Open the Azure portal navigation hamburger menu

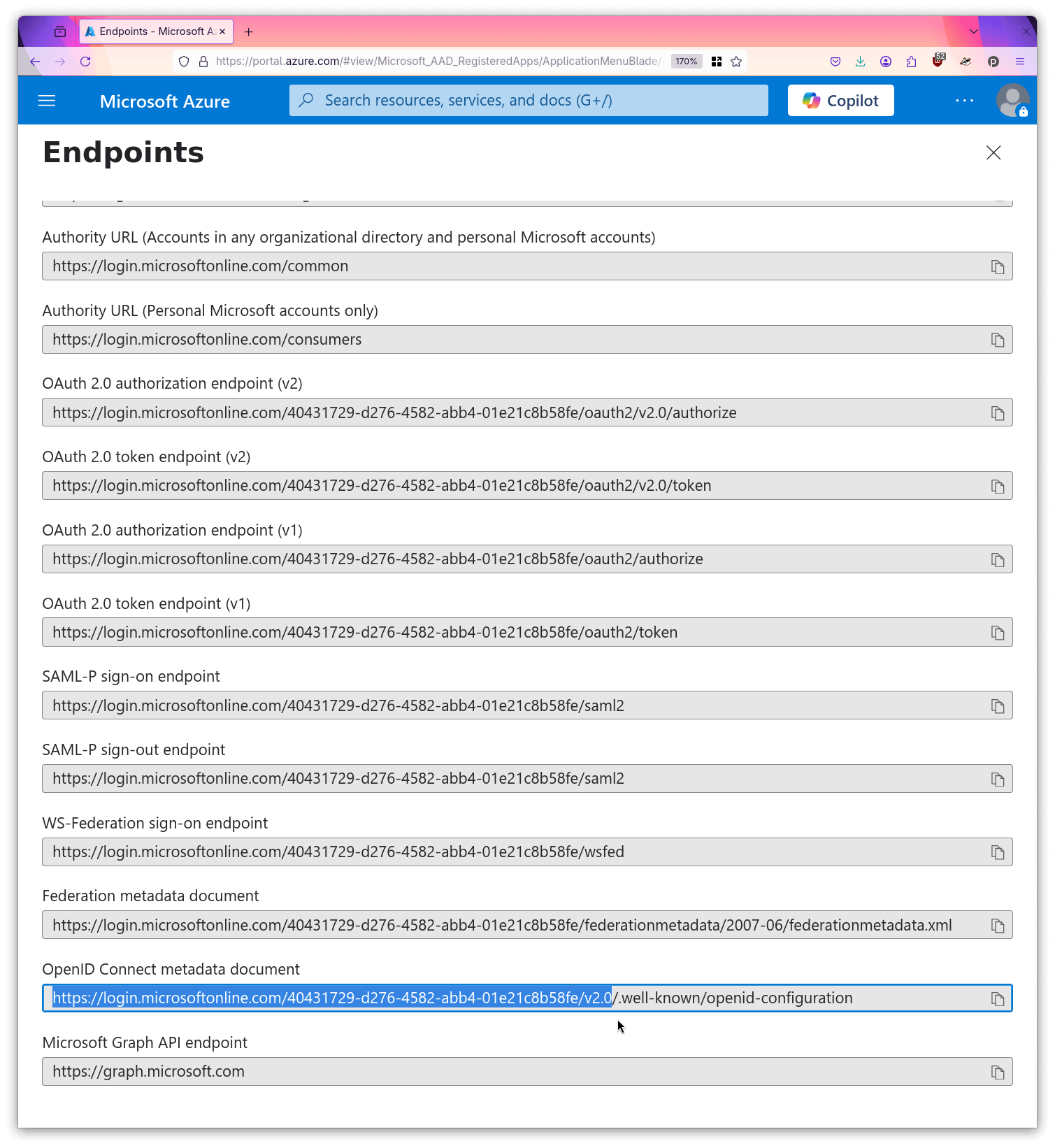pos(46,100)
